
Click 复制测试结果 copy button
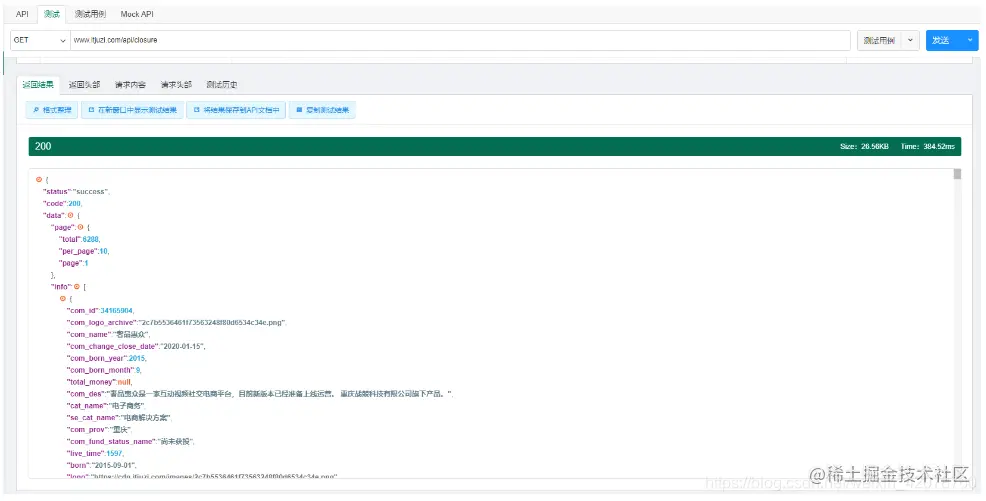coord(322,110)
